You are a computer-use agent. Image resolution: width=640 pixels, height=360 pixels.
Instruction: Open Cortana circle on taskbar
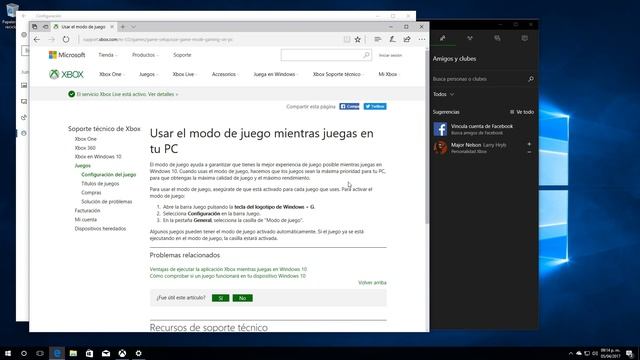click(24, 353)
